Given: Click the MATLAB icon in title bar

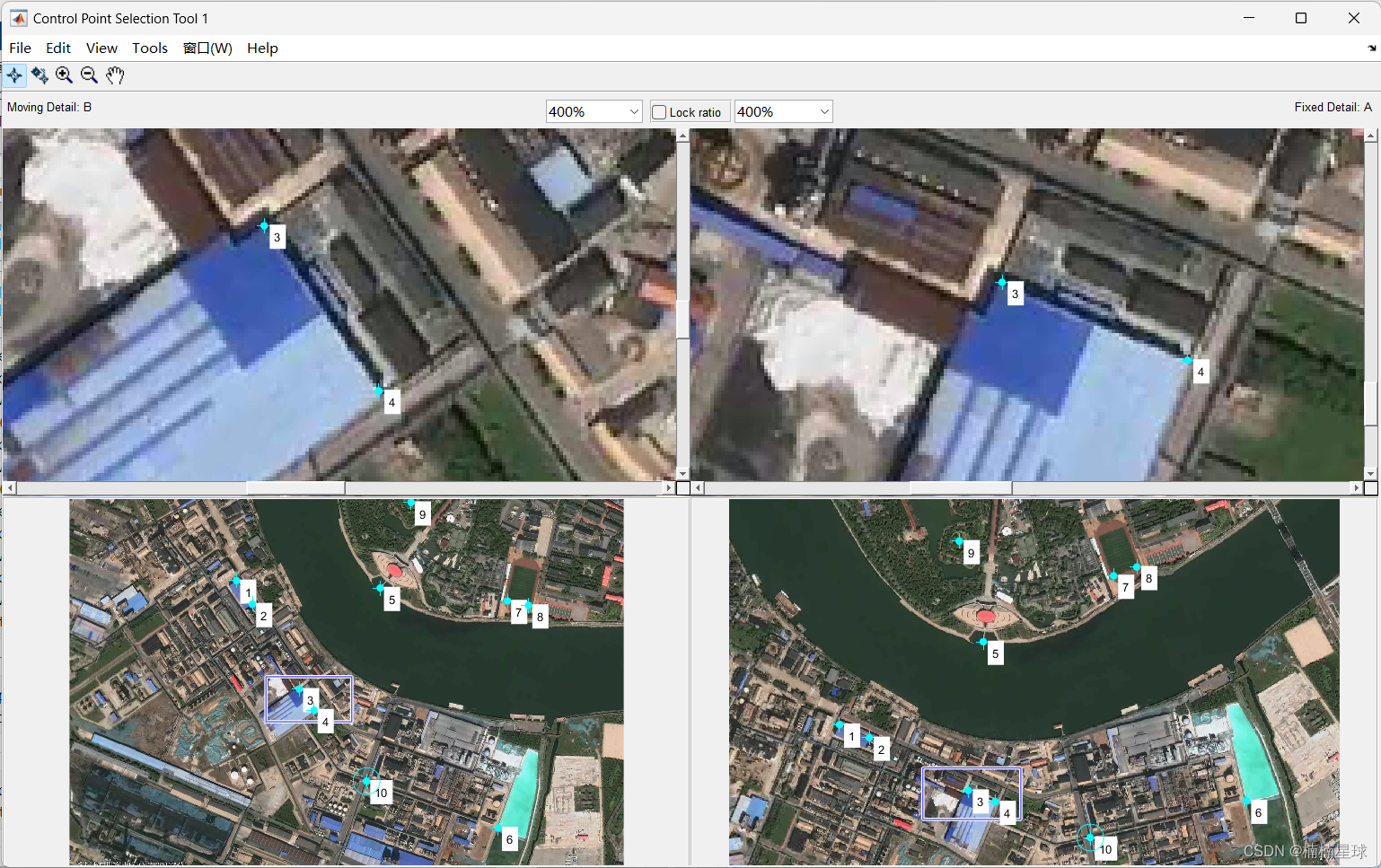Looking at the screenshot, I should click(x=18, y=18).
